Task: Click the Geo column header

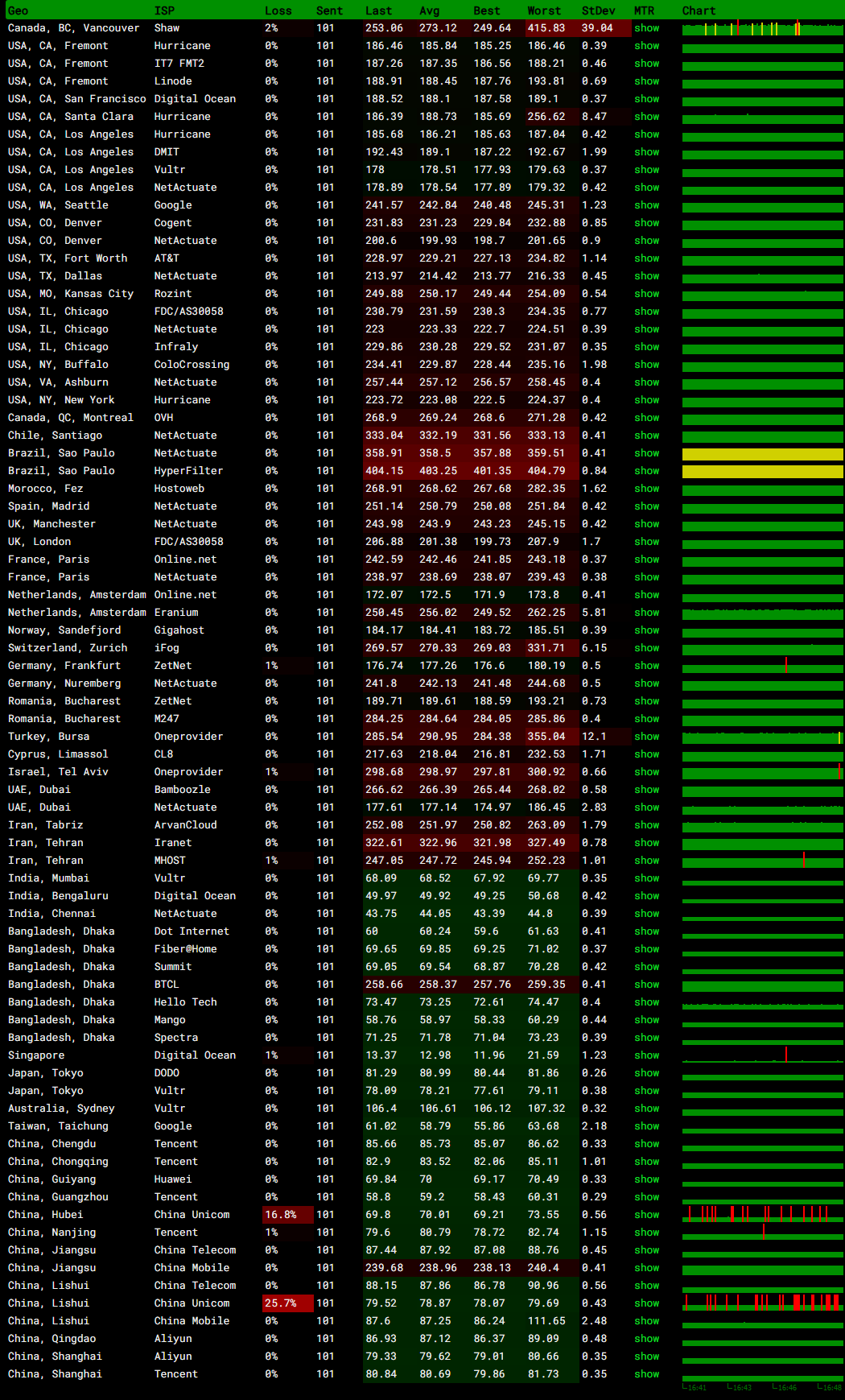Action: pyautogui.click(x=18, y=10)
